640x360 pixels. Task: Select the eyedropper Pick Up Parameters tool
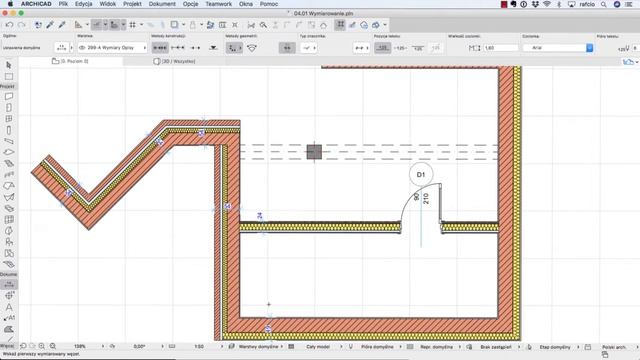click(50, 25)
